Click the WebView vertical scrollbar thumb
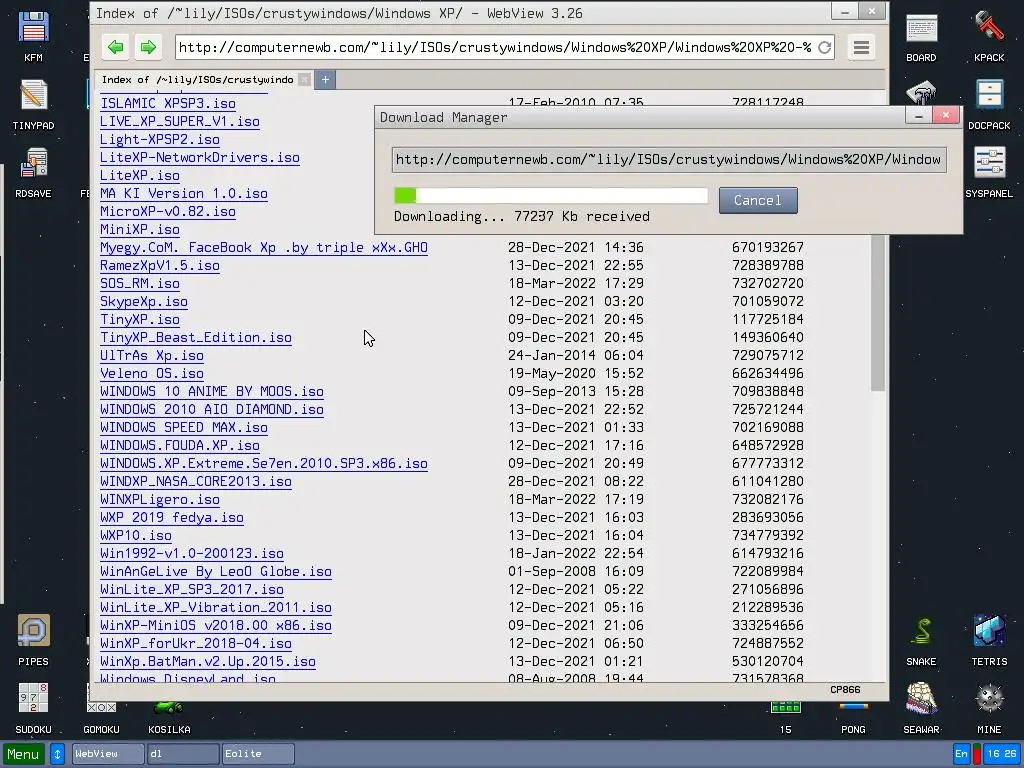The image size is (1024, 768). click(878, 312)
